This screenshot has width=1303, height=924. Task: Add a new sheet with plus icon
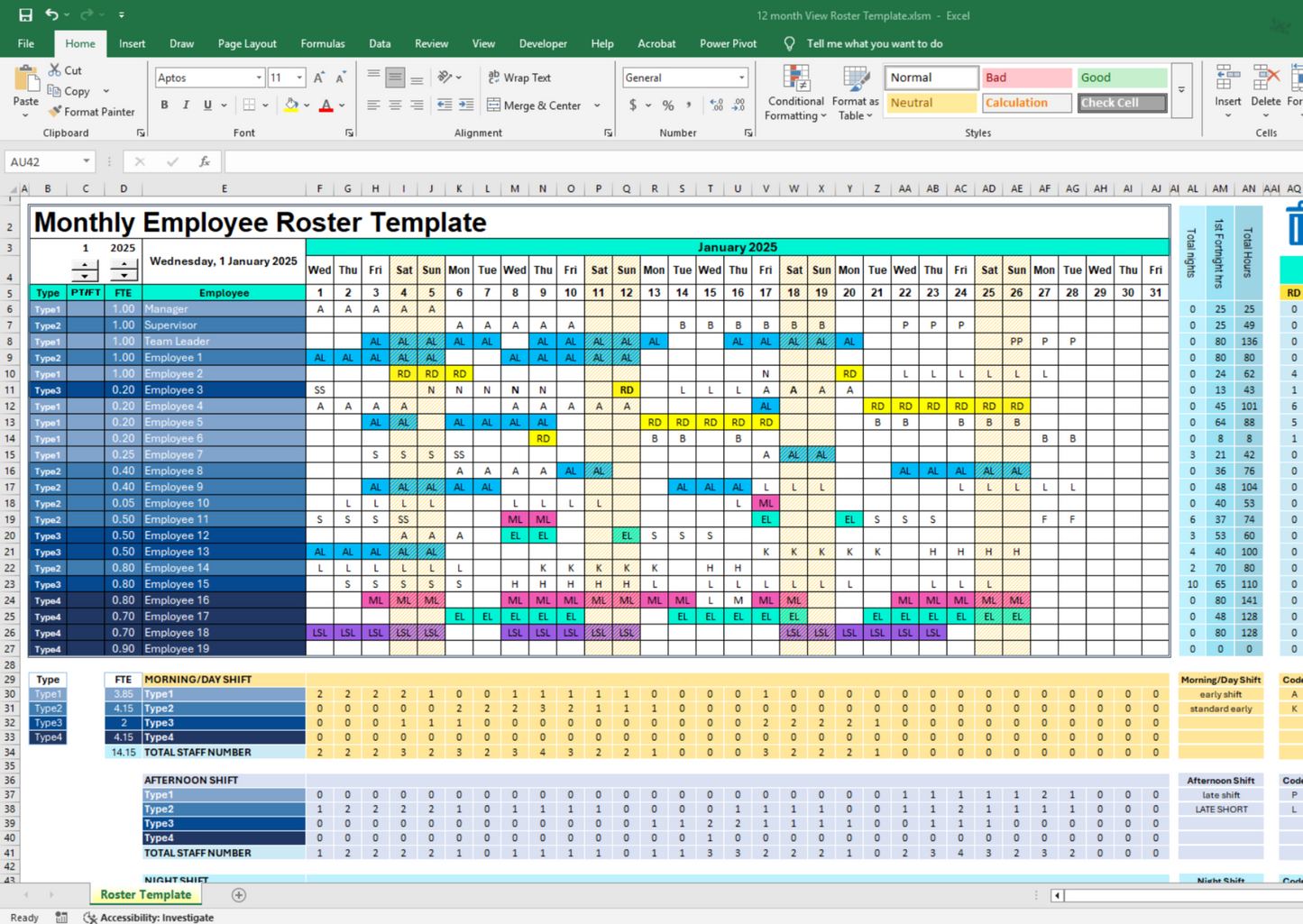click(x=239, y=895)
